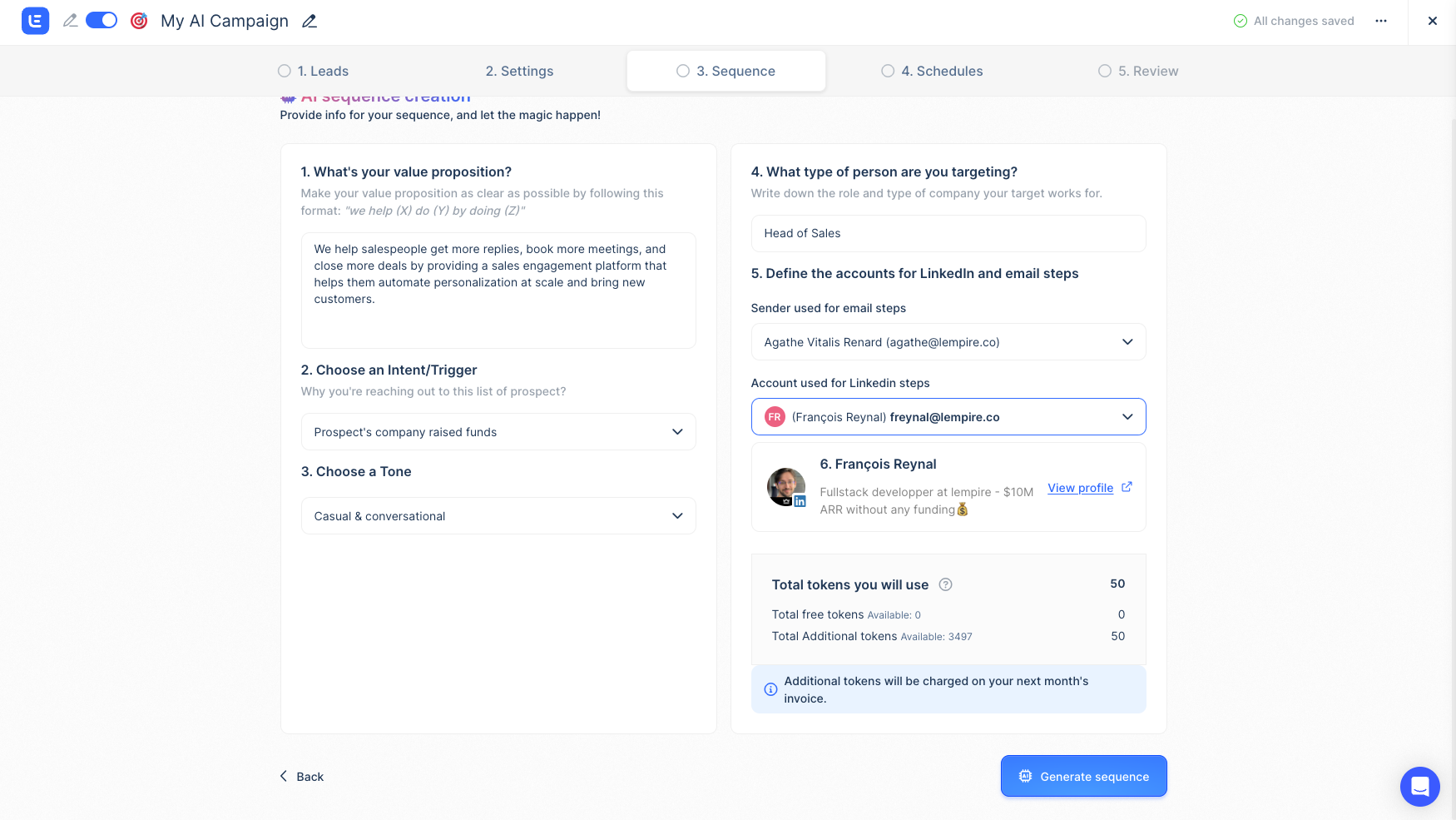
Task: Click the LinkedIn badge on François's avatar
Action: [x=800, y=501]
